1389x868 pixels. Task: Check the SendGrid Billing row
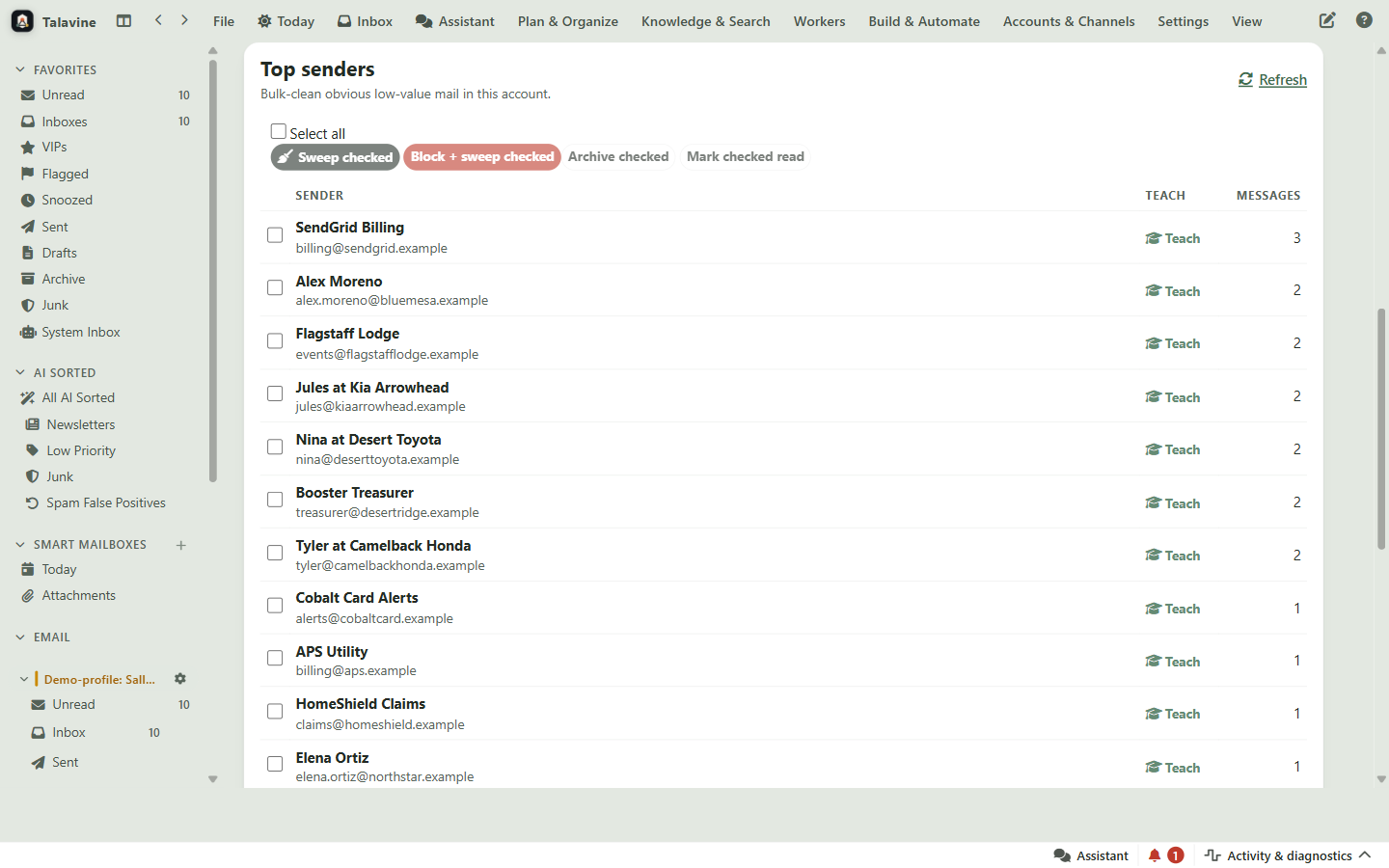point(275,235)
